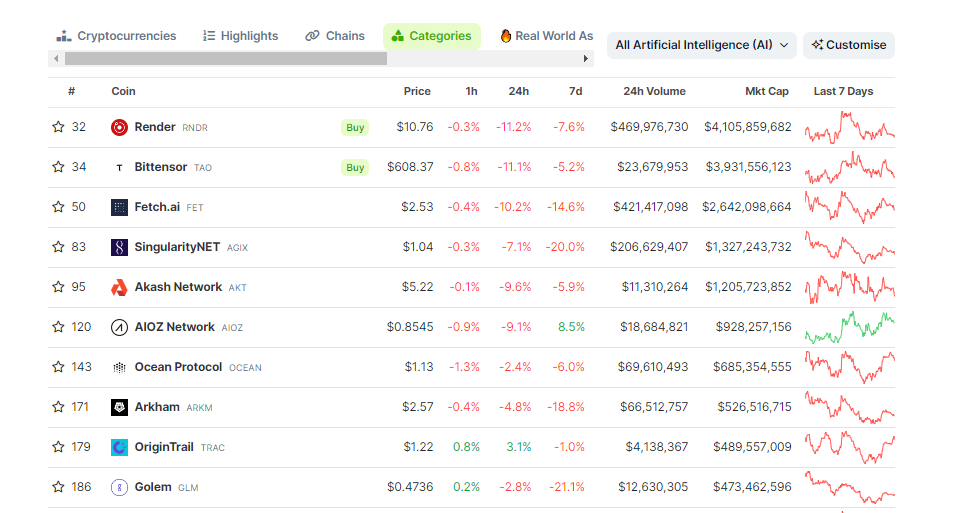Star the Ocean Protocol coin
Viewport: 954px width, 513px height.
click(x=58, y=368)
